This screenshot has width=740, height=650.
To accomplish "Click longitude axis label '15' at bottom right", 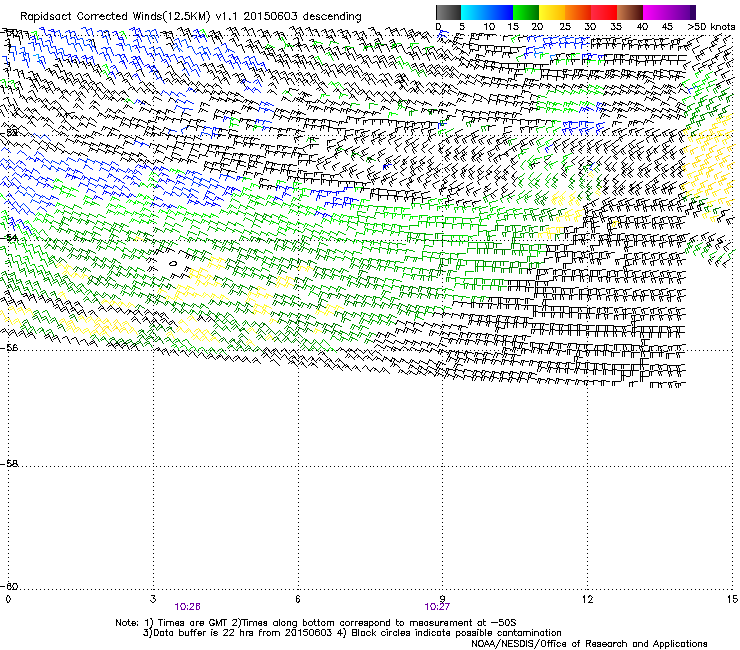I will pyautogui.click(x=732, y=599).
